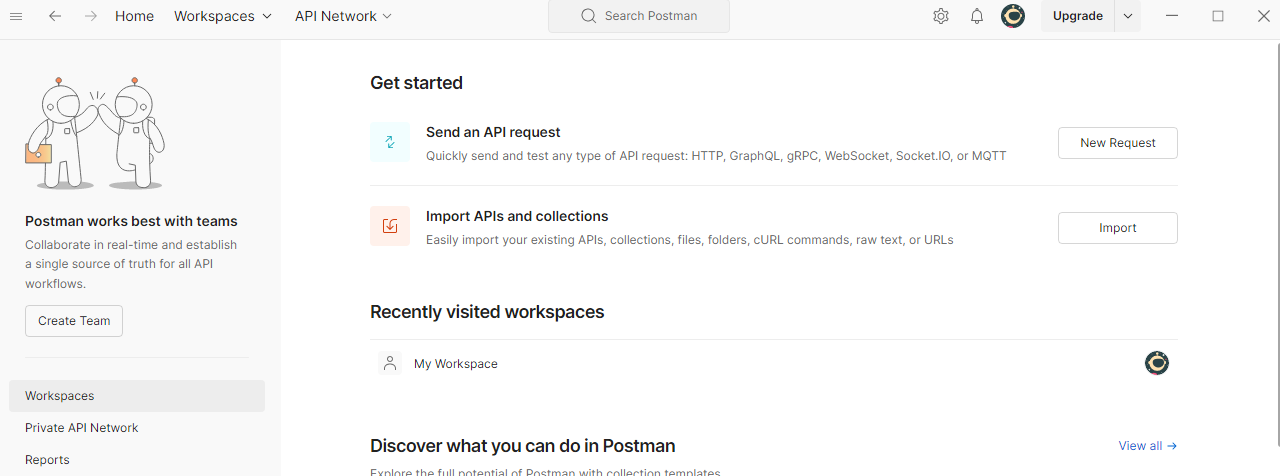
Task: Click the avatar in My Workspace row
Action: point(1157,363)
